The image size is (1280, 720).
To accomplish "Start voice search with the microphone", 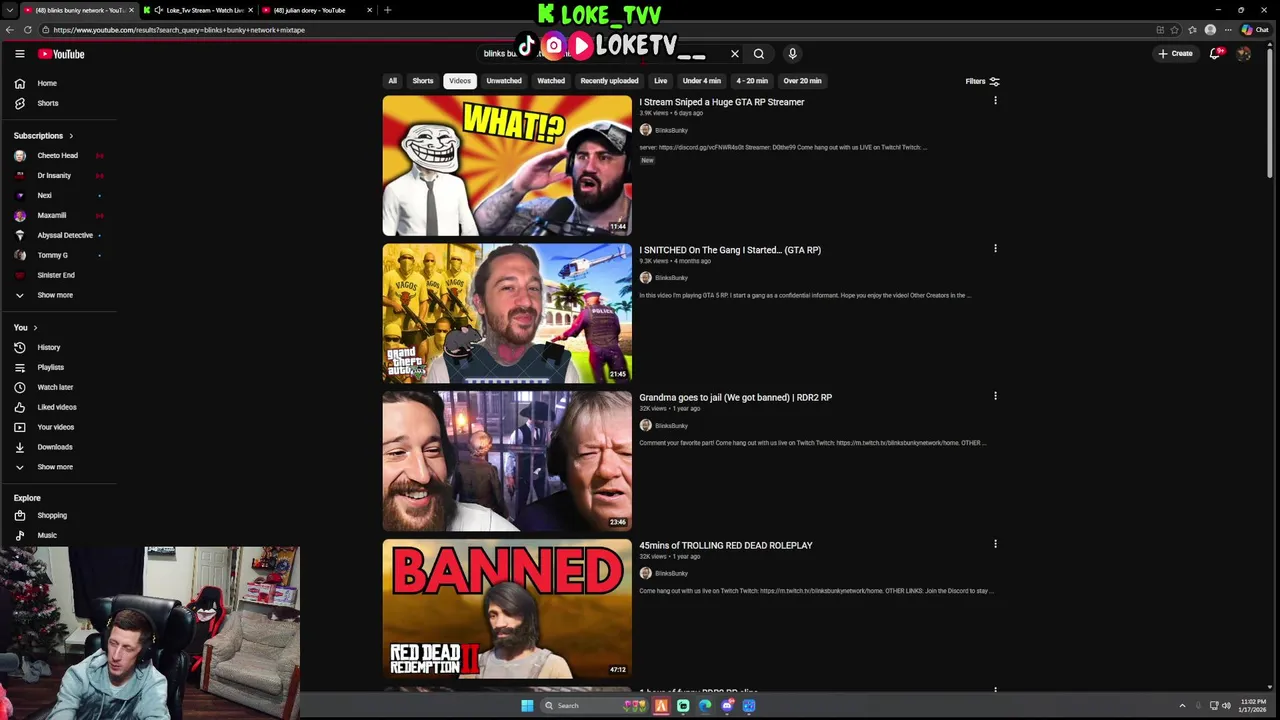I will click(792, 54).
